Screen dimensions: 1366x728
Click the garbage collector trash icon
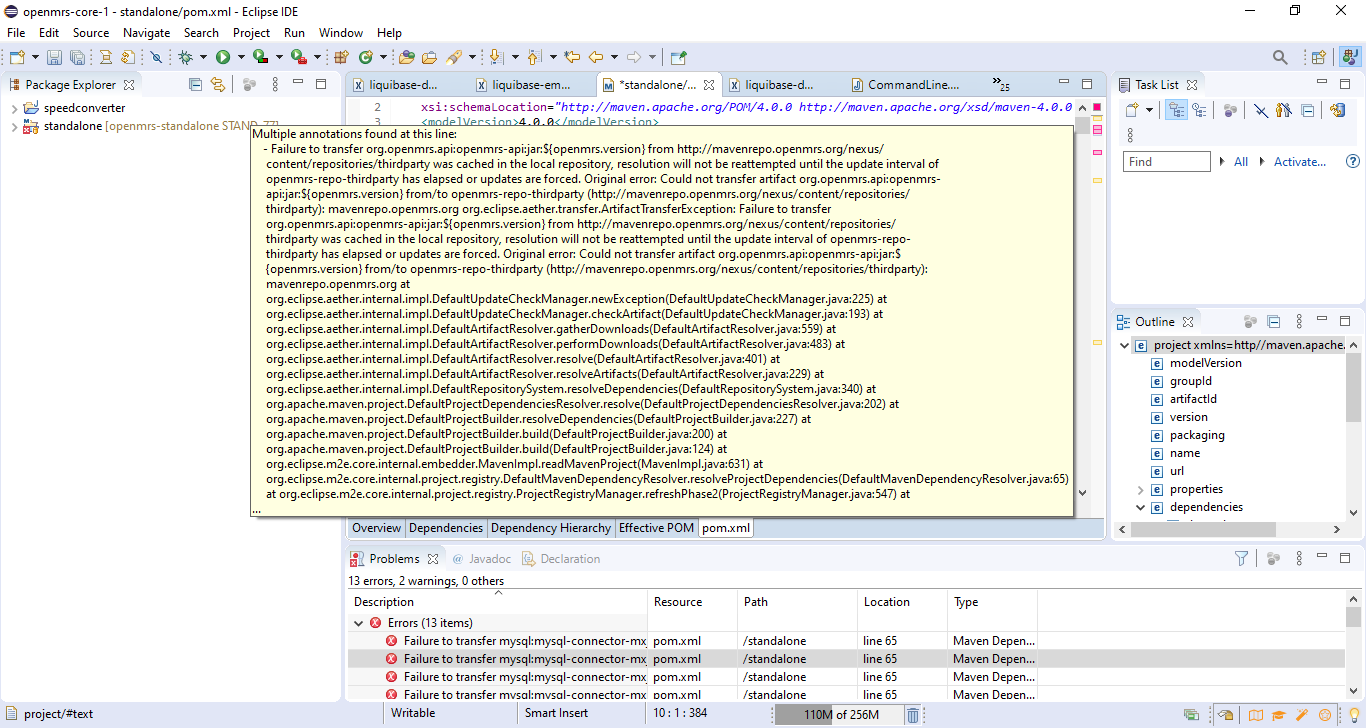(913, 714)
